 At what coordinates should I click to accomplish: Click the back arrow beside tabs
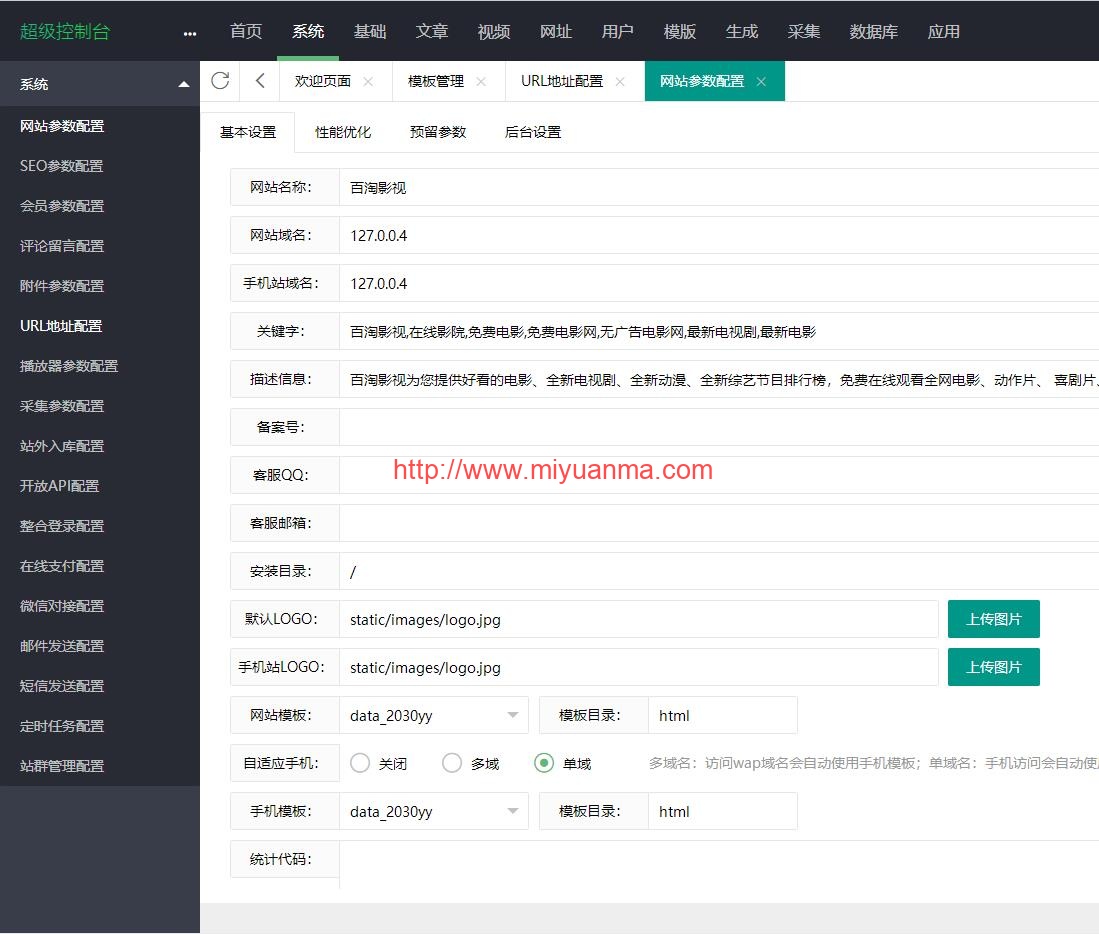coord(260,81)
